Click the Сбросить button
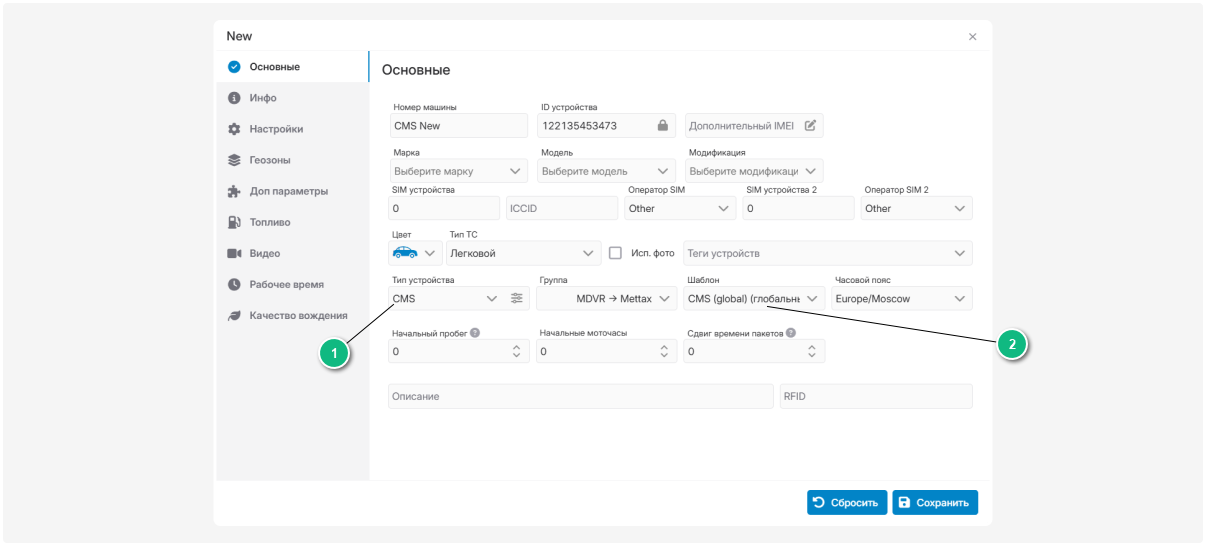The width and height of the screenshot is (1206, 546). [847, 502]
